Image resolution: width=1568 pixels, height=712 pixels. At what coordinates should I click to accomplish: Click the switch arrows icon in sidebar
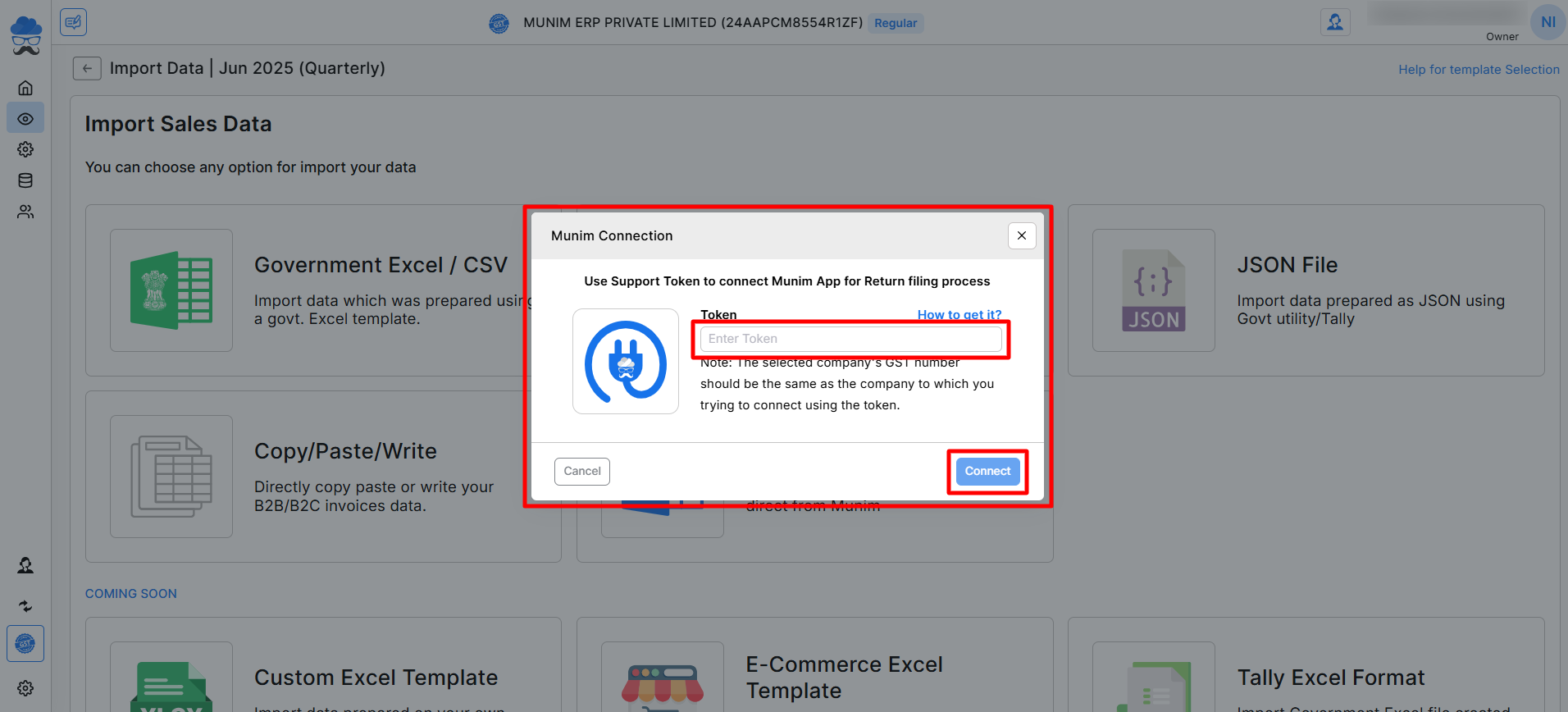tap(25, 606)
